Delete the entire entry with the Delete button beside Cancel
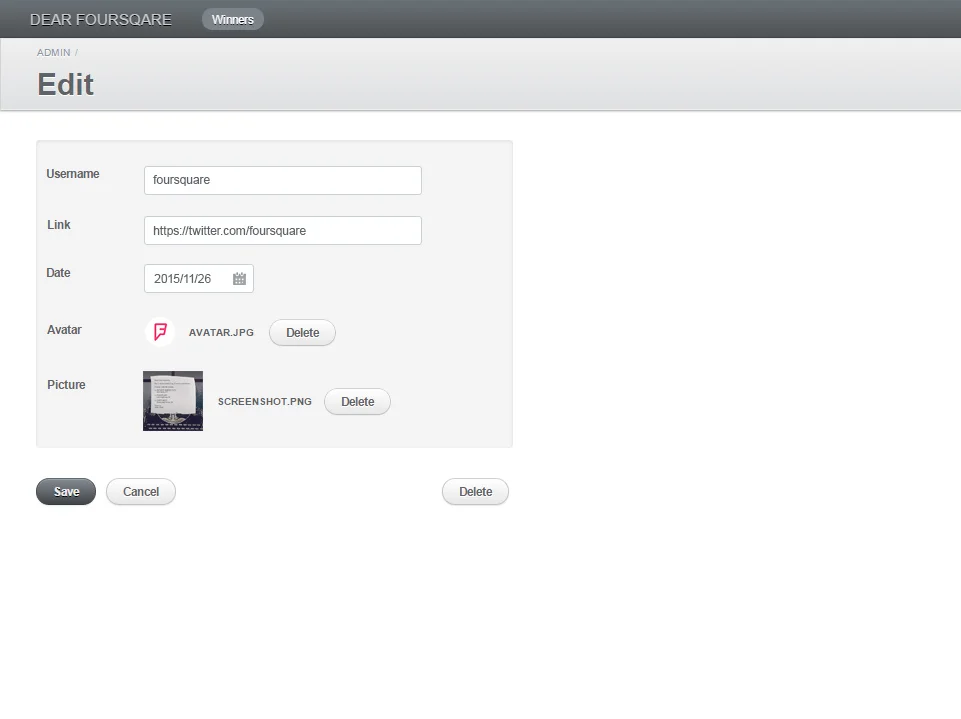Image resolution: width=961 pixels, height=719 pixels. pyautogui.click(x=476, y=492)
